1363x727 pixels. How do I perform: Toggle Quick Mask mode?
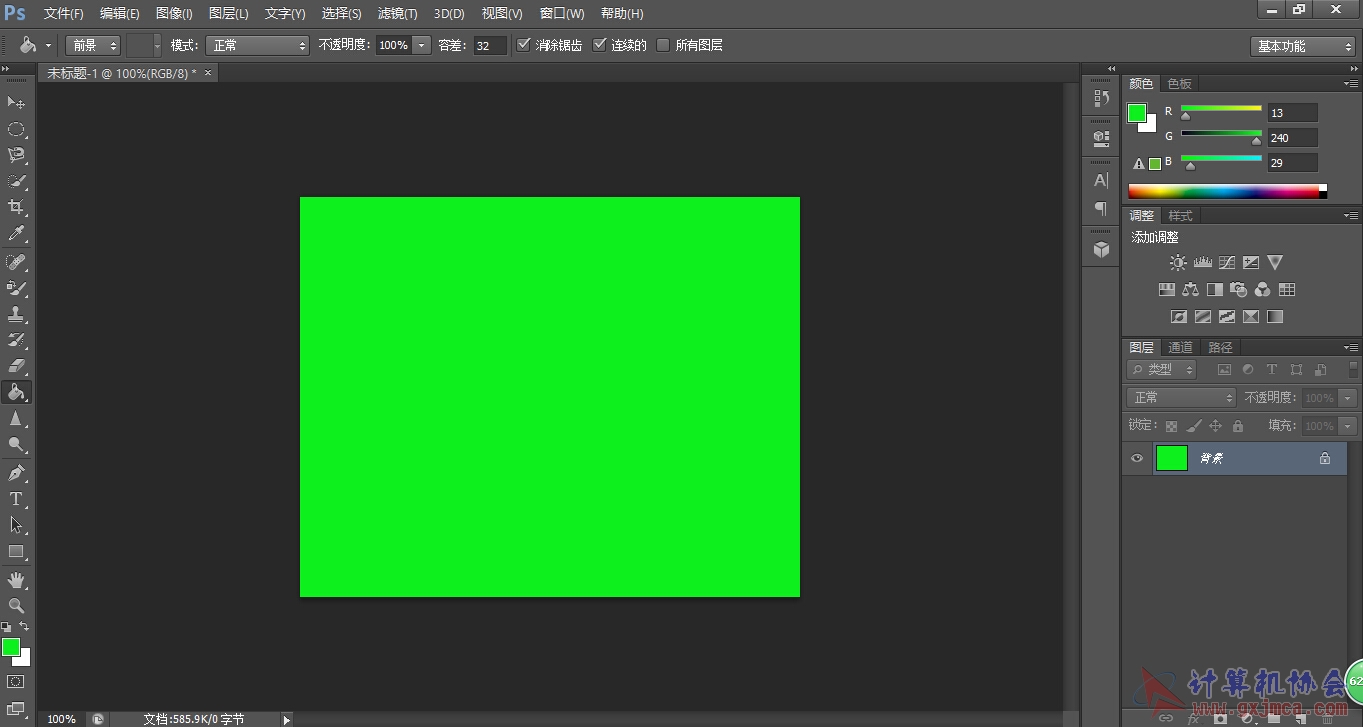tap(16, 682)
